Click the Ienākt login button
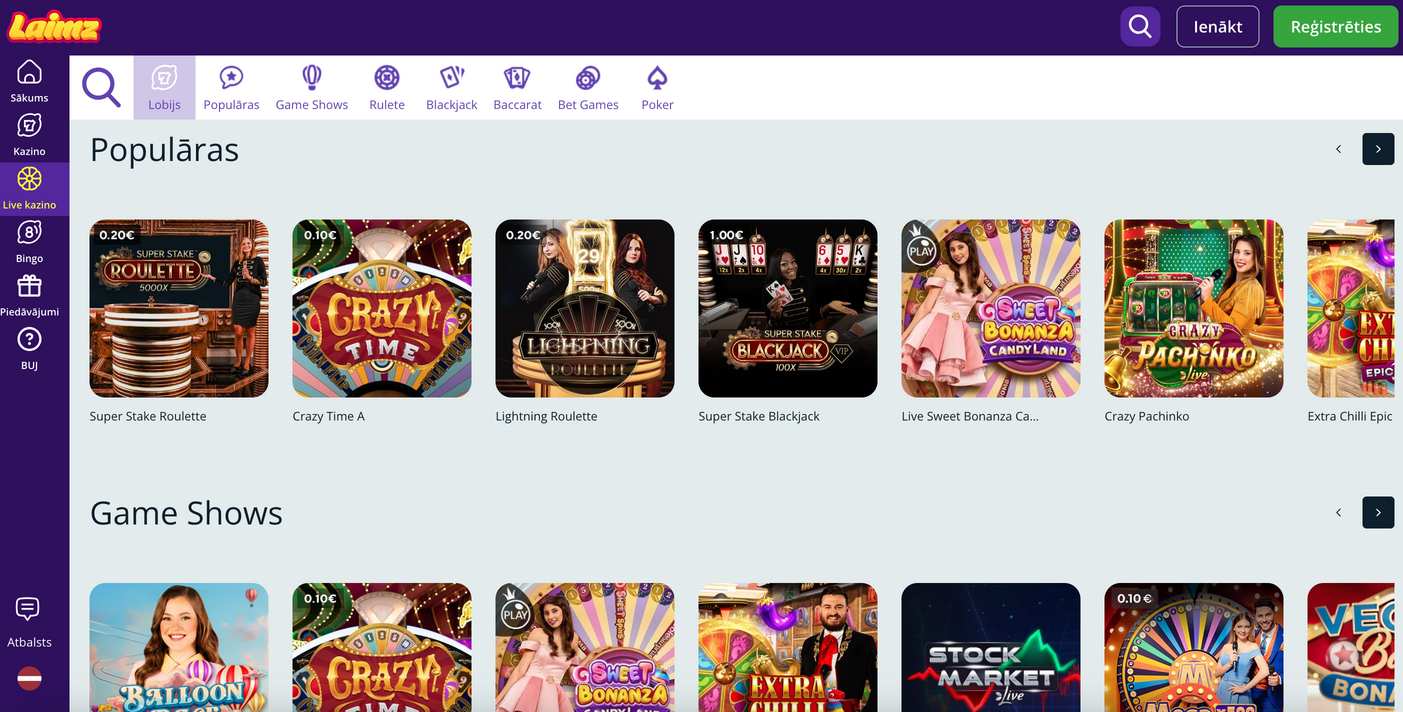This screenshot has height=712, width=1403. coord(1217,27)
